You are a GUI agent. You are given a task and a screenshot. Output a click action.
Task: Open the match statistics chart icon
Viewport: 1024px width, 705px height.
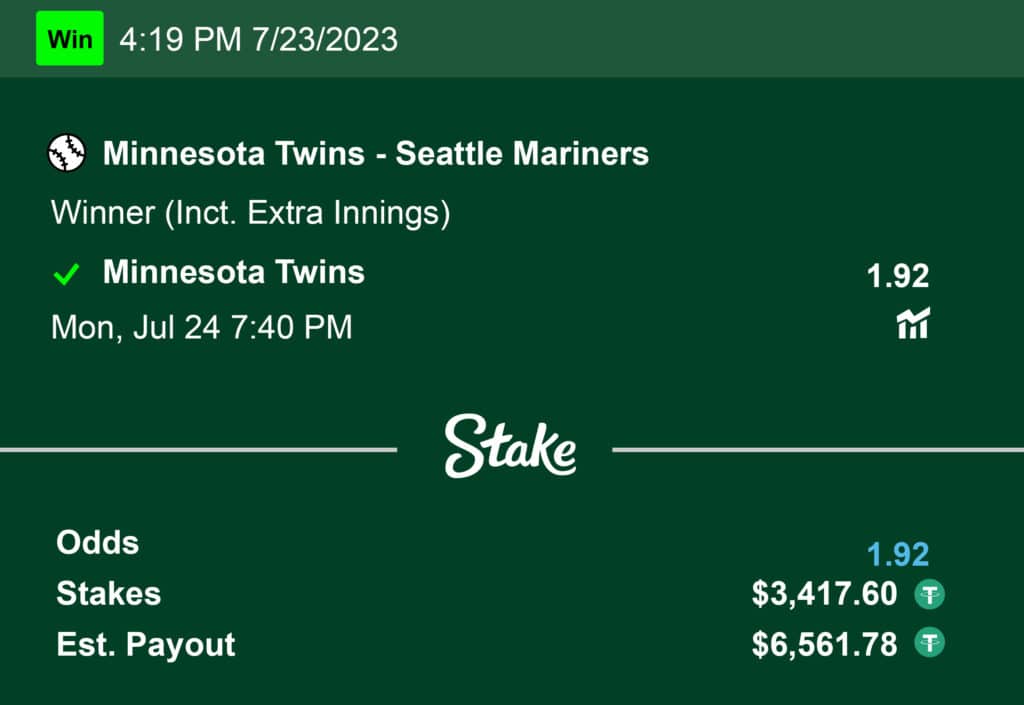coord(912,324)
